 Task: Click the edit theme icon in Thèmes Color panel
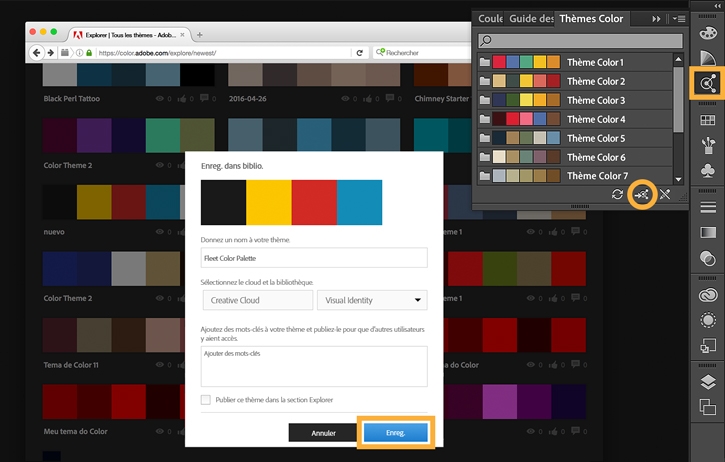(665, 195)
